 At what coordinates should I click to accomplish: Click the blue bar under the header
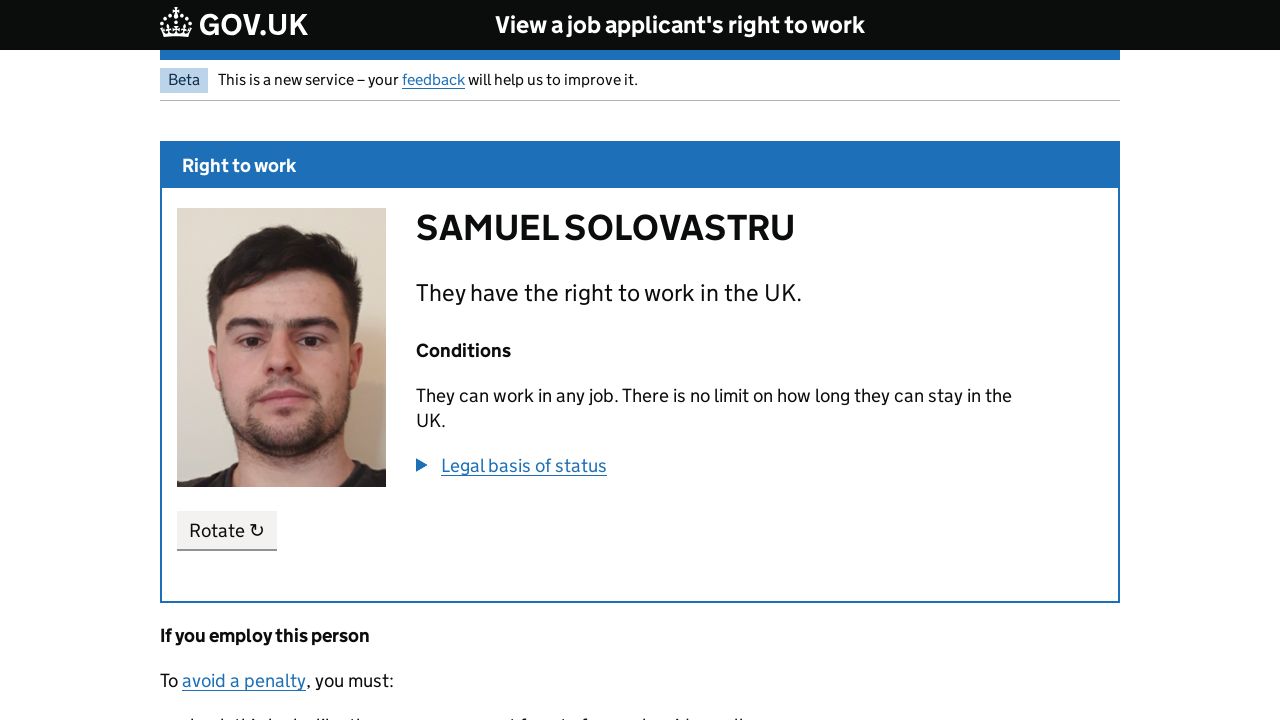pos(640,55)
